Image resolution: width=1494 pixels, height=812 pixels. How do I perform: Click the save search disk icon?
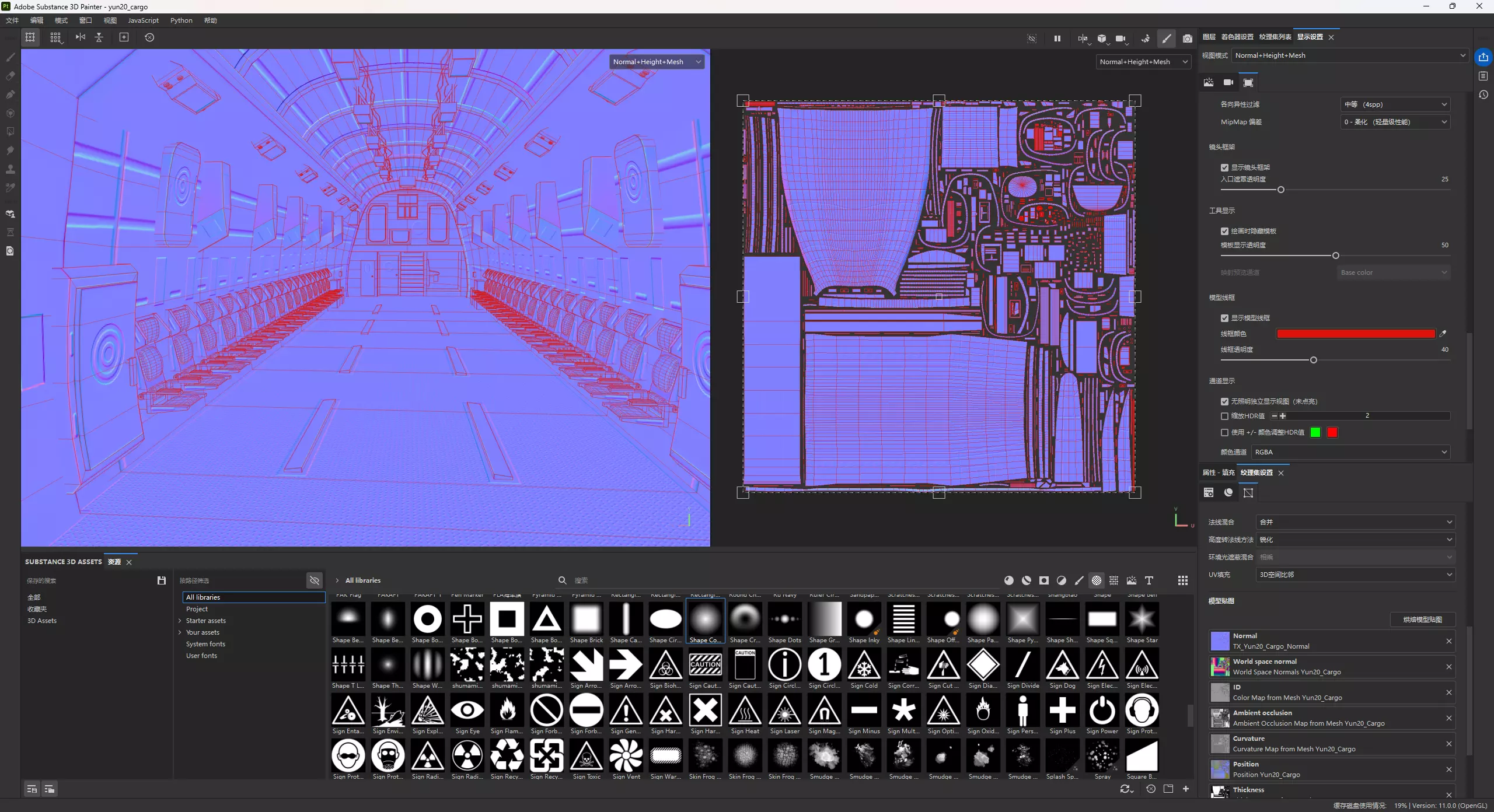pos(162,580)
